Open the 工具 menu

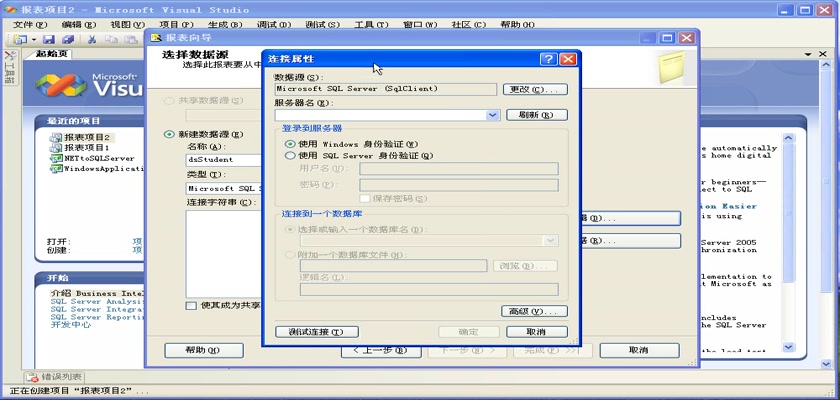click(x=371, y=25)
